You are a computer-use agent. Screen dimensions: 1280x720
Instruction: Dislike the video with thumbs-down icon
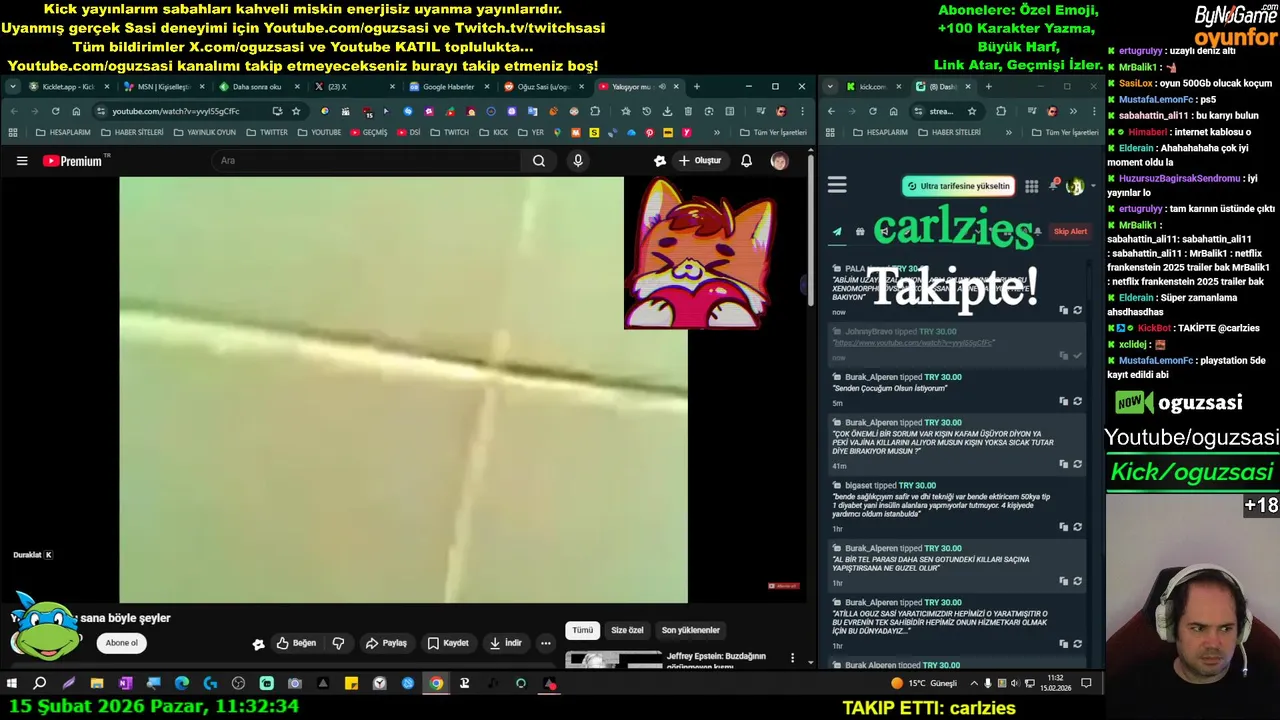coord(338,643)
